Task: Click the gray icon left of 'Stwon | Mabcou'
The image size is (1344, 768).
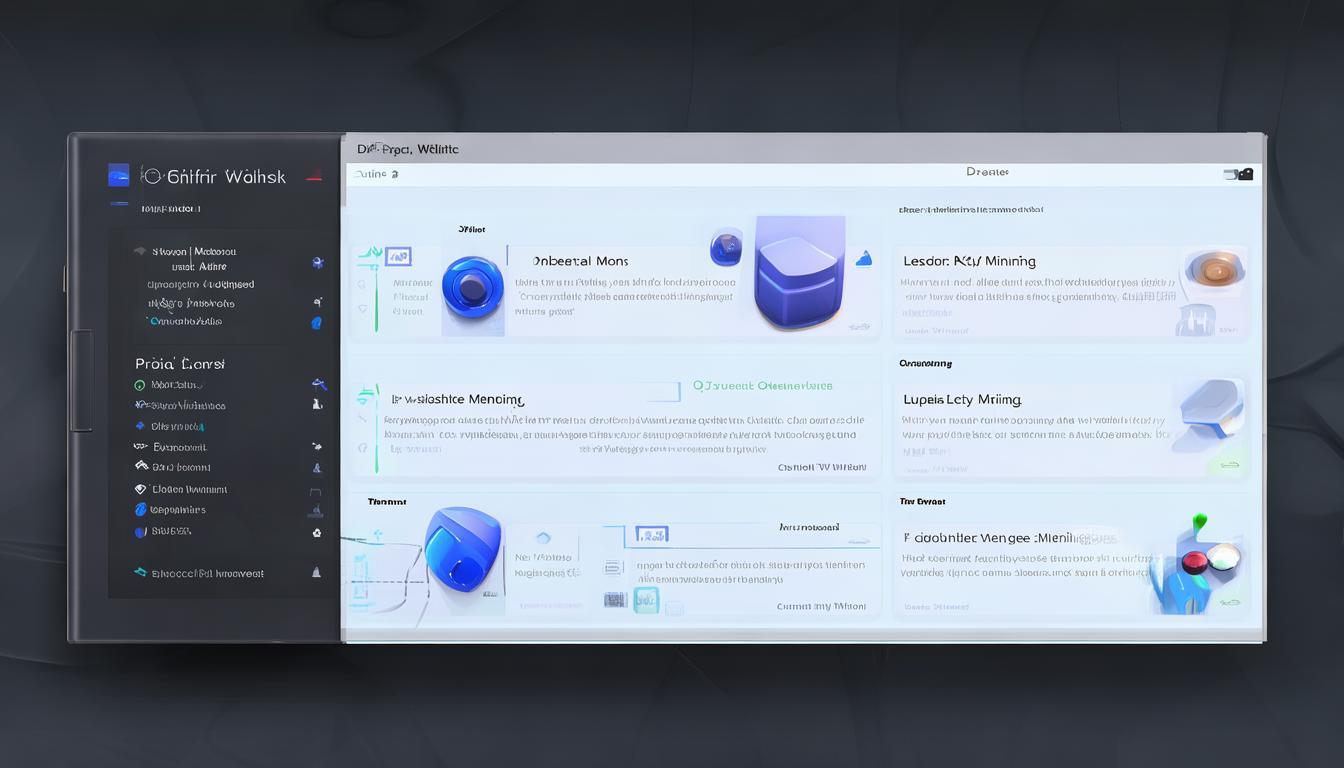Action: click(140, 251)
